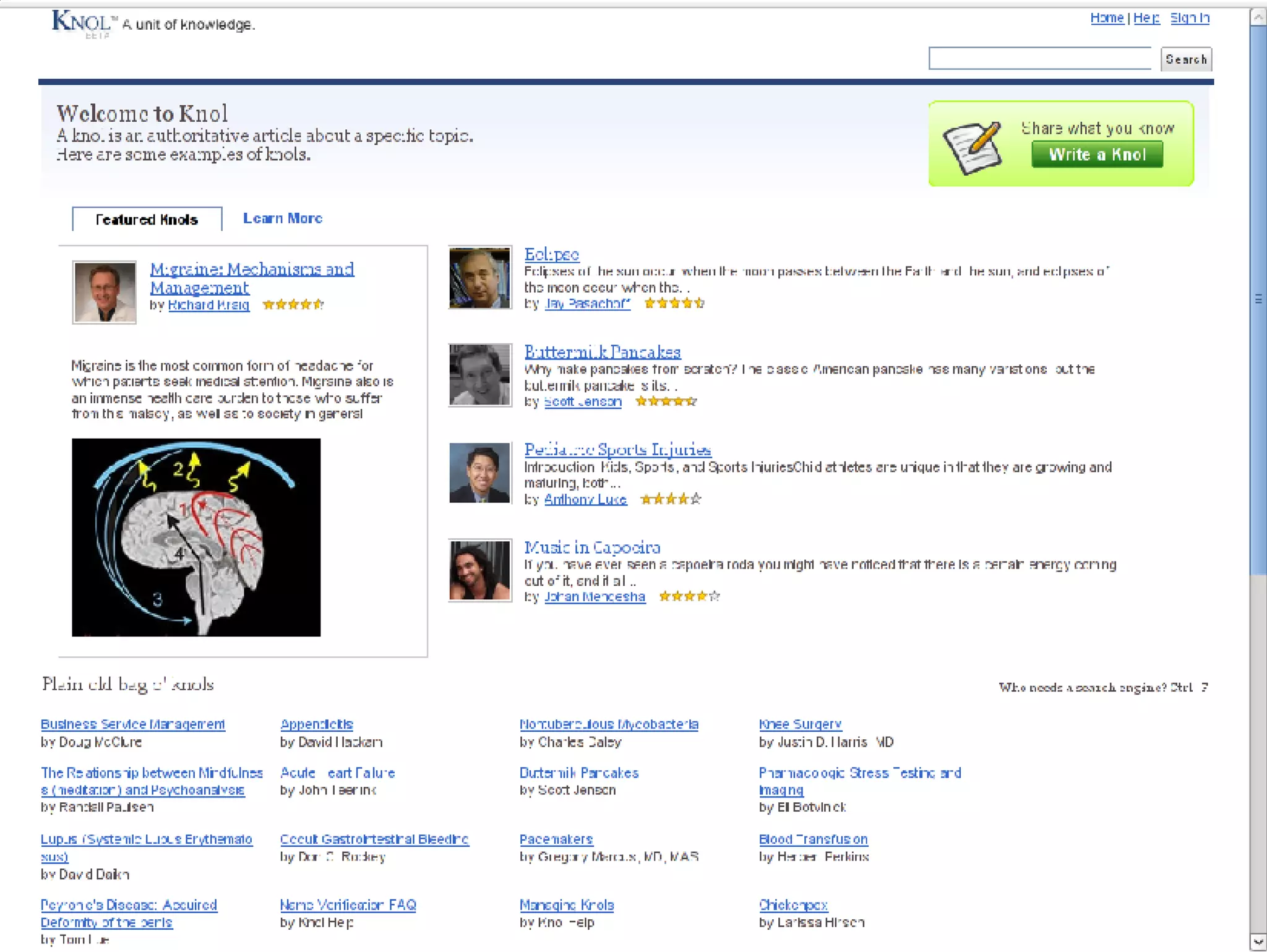Image resolution: width=1267 pixels, height=952 pixels.
Task: Open the Buttermilk Pancakes featured knol title
Action: (x=602, y=352)
